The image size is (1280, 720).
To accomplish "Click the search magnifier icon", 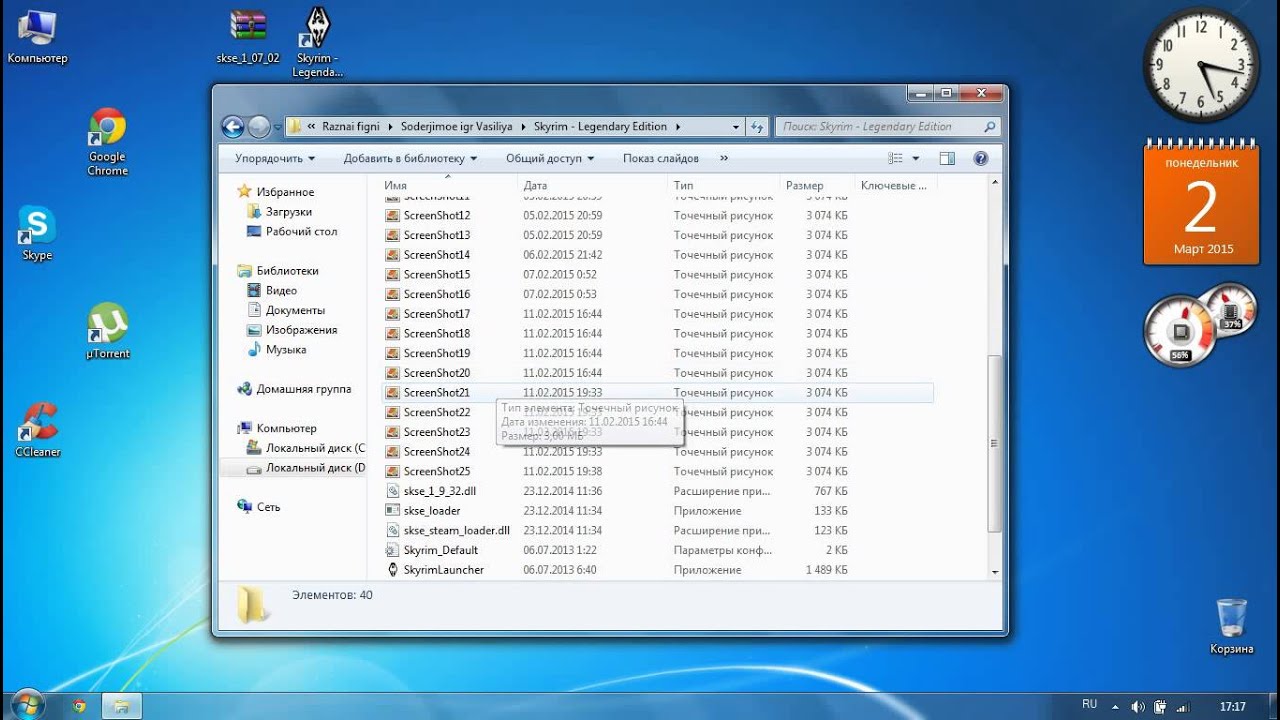I will point(989,127).
